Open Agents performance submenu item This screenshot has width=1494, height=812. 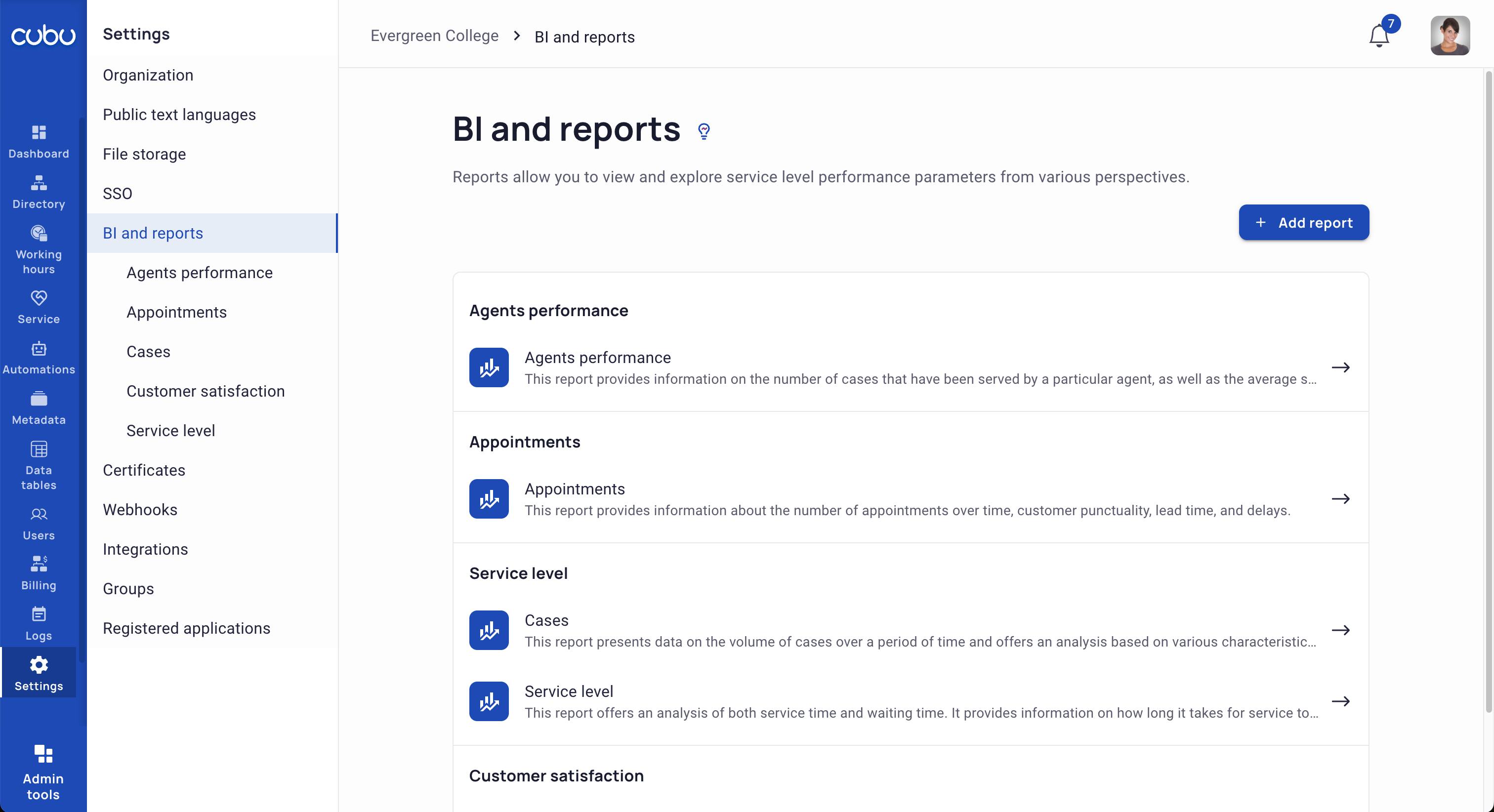(212, 273)
